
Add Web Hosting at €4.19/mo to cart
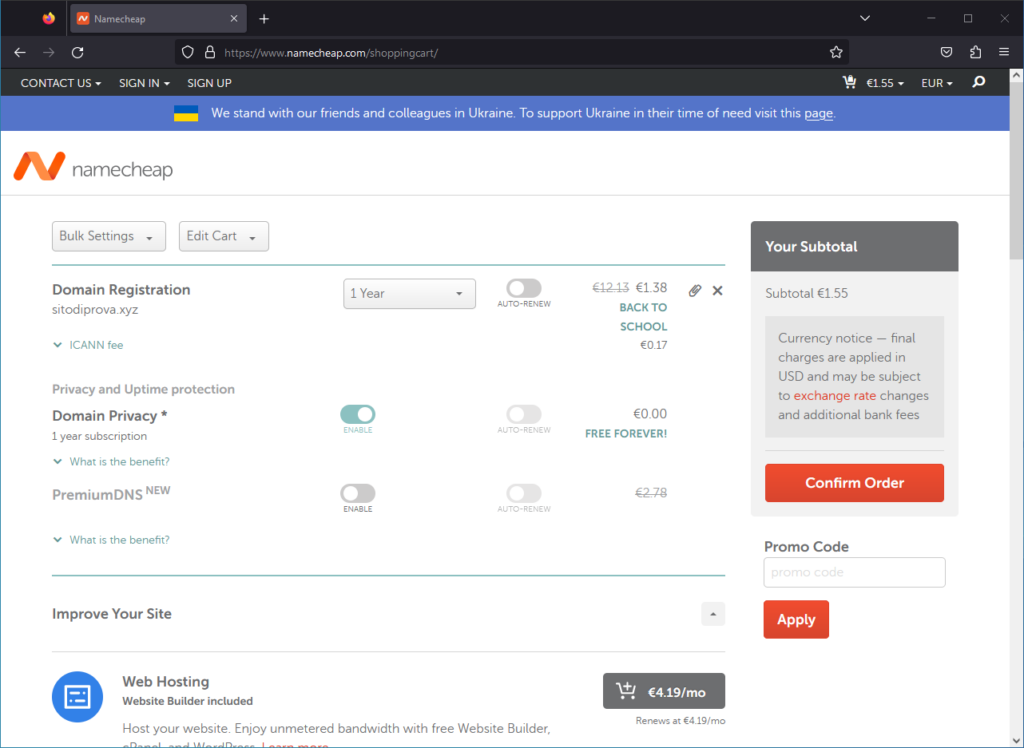point(664,691)
